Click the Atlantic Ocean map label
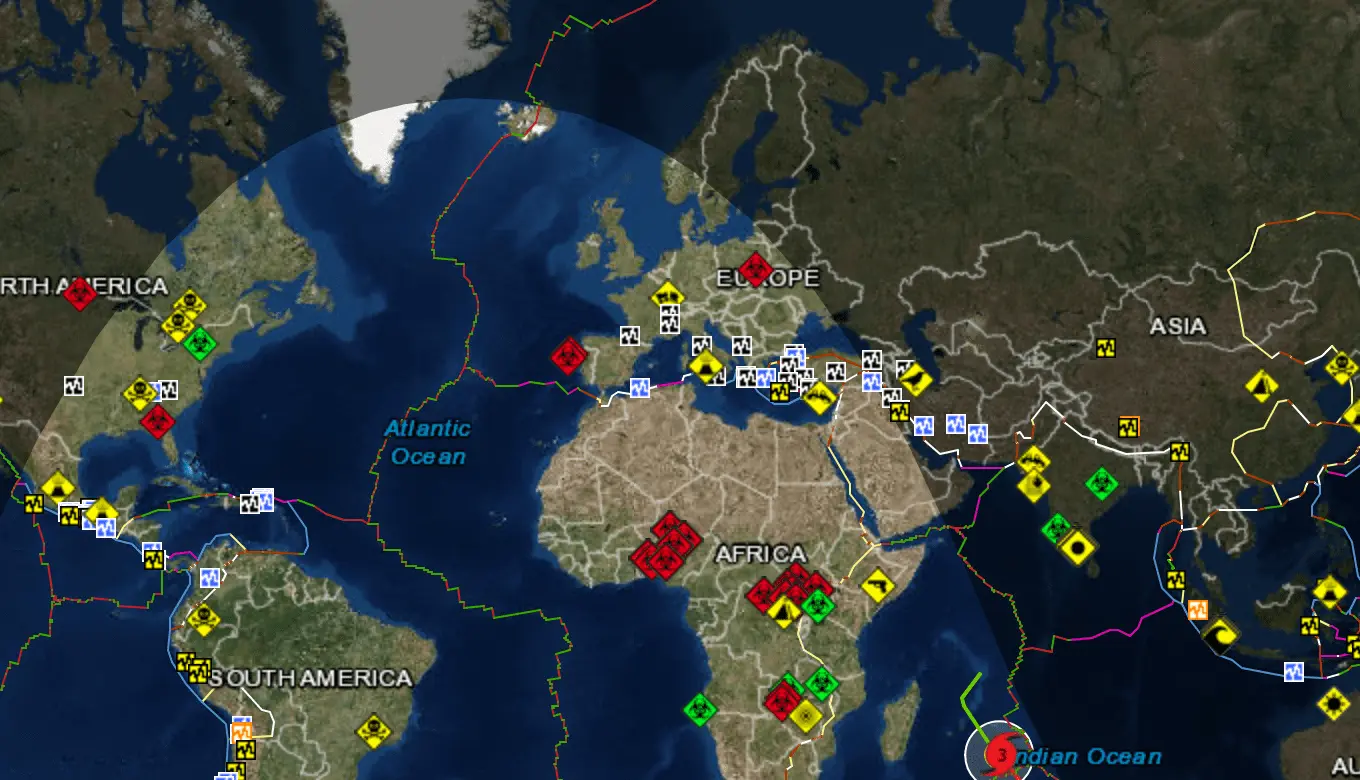Viewport: 1360px width, 780px height. 428,442
